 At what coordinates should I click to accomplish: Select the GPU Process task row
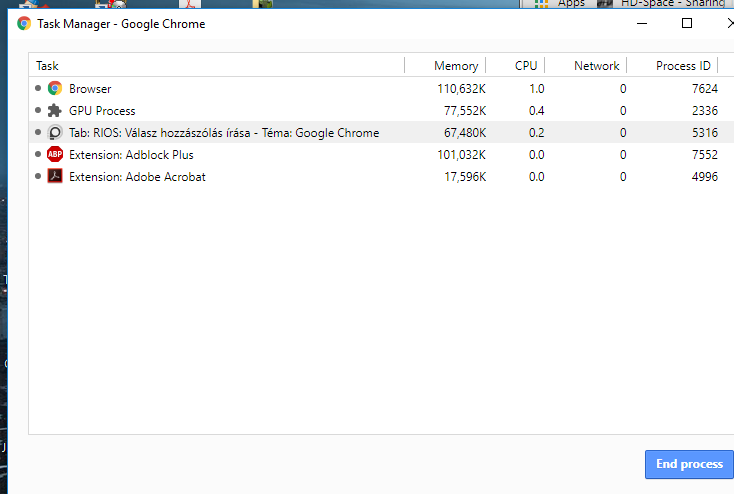coord(382,111)
